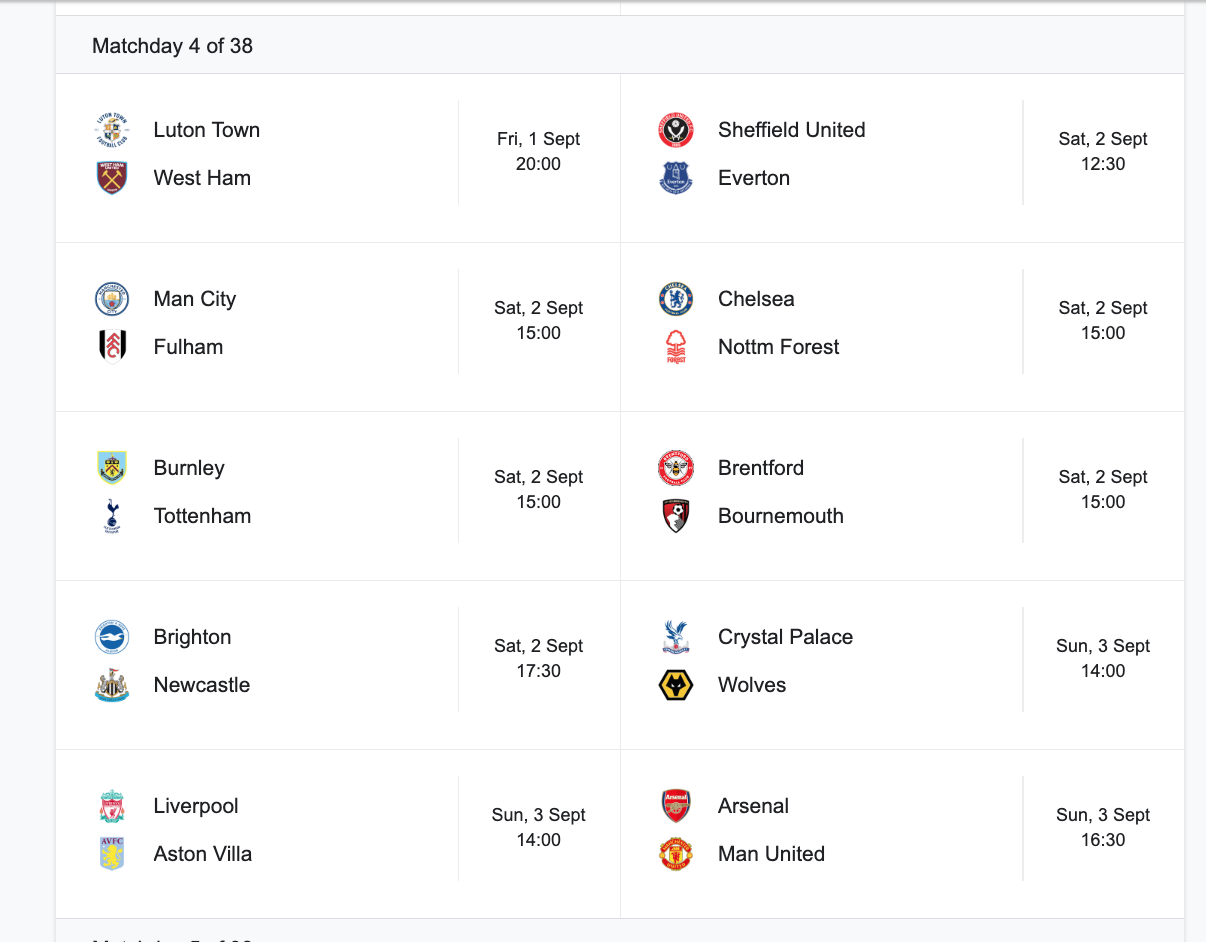Click the Wolves club crest
The width and height of the screenshot is (1206, 942).
pos(676,685)
